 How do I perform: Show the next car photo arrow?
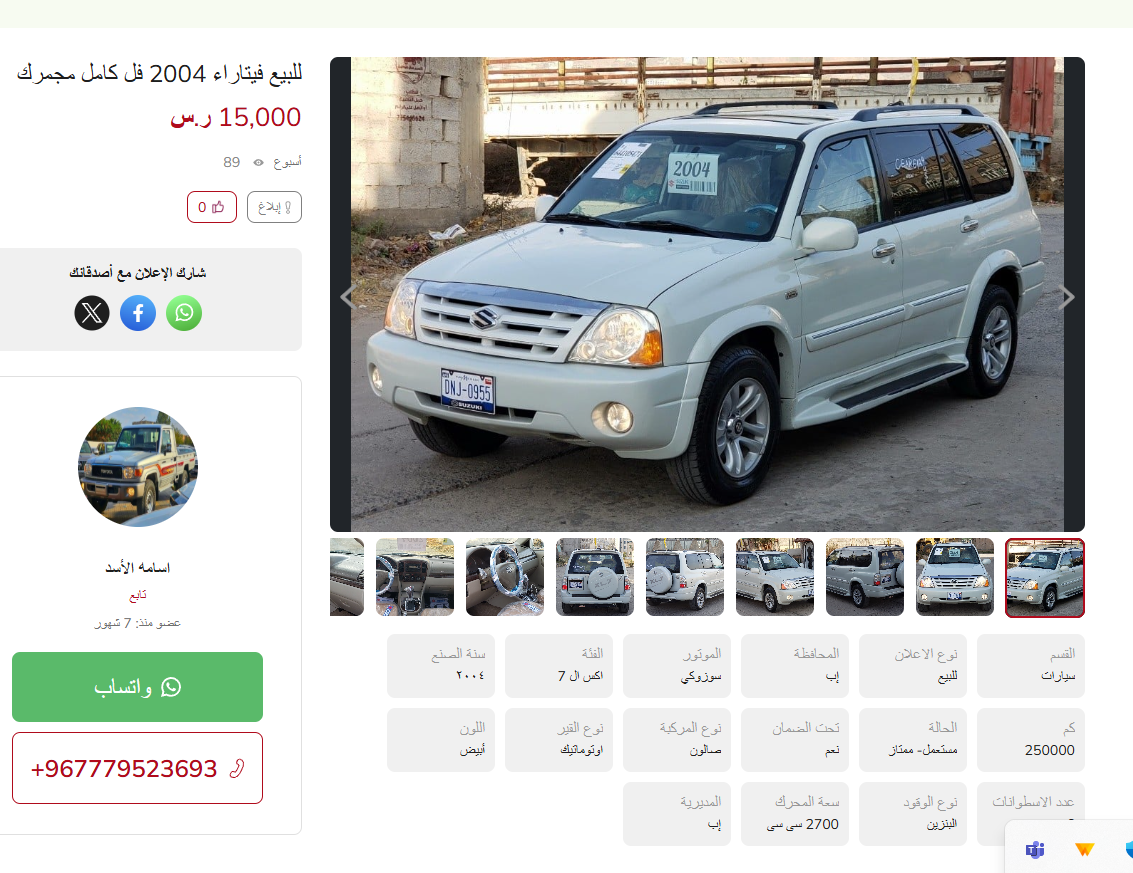(1067, 297)
